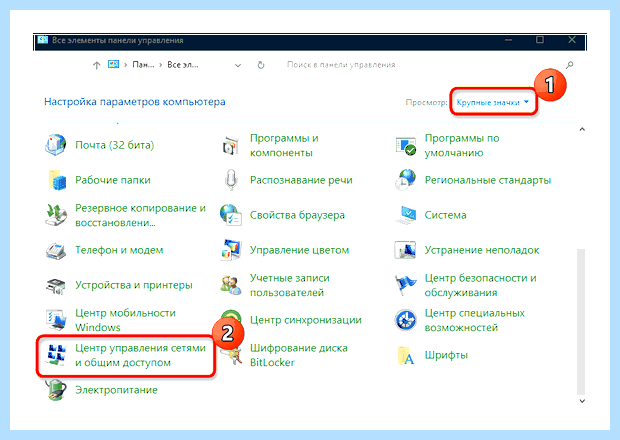Go up one level with up arrow
Image resolution: width=620 pixels, height=440 pixels.
(96, 65)
